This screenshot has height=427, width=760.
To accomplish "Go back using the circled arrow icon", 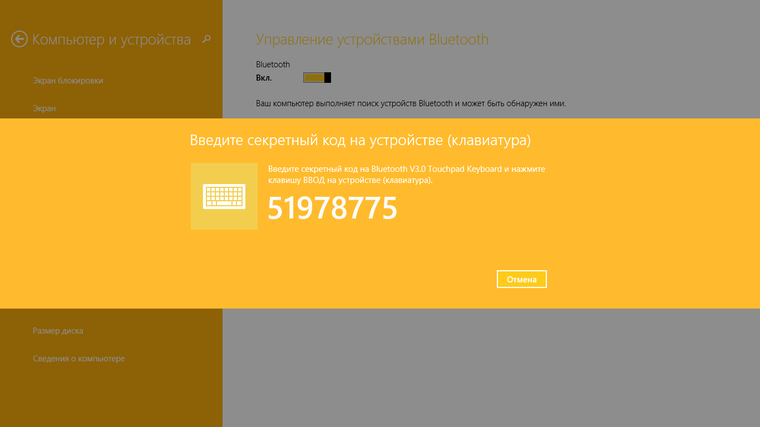I will point(19,39).
